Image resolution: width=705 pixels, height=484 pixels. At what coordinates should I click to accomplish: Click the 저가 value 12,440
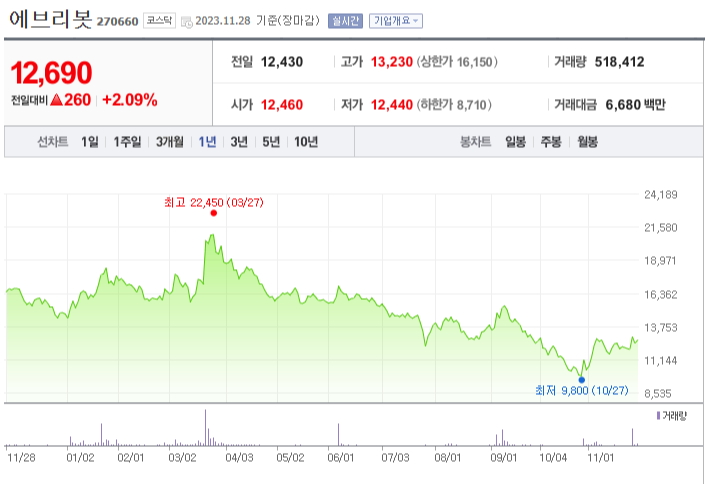[x=392, y=105]
